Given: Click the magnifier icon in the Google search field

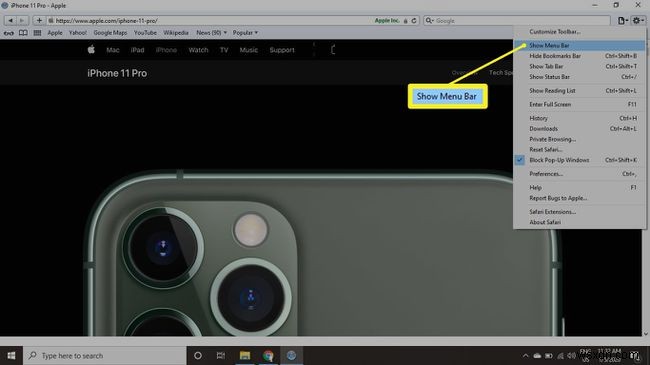Looking at the screenshot, I should pyautogui.click(x=429, y=20).
